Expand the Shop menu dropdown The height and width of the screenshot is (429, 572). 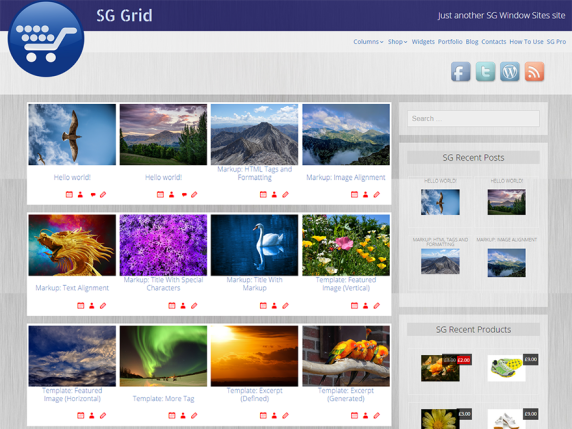click(x=397, y=42)
